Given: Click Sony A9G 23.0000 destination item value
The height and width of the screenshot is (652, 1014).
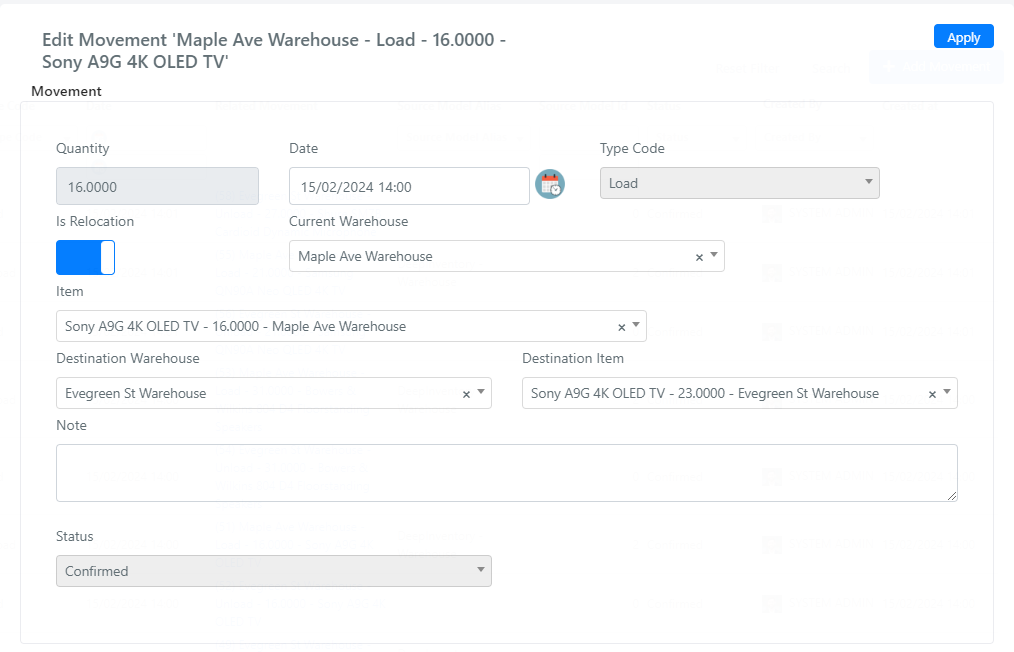Looking at the screenshot, I should 705,393.
